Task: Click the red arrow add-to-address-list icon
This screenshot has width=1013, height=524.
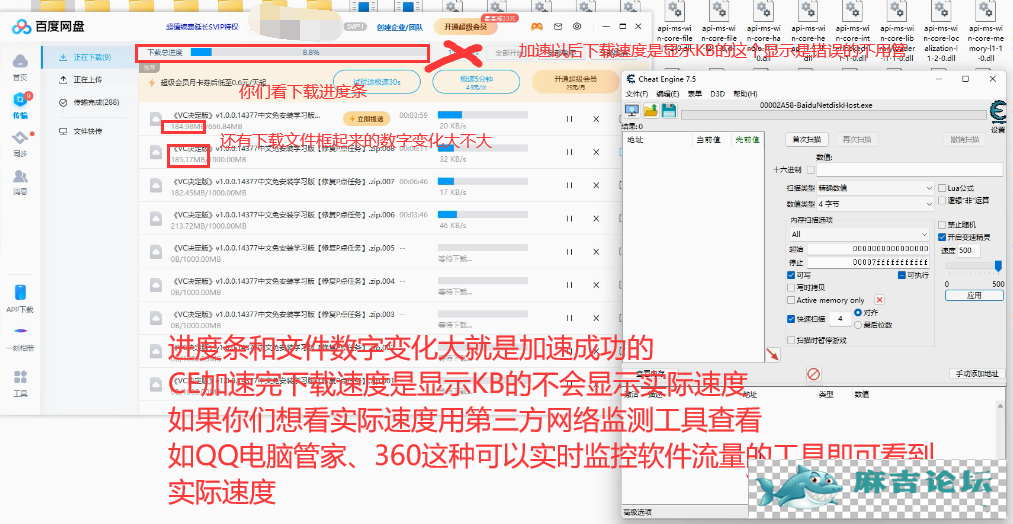Action: pyautogui.click(x=773, y=354)
